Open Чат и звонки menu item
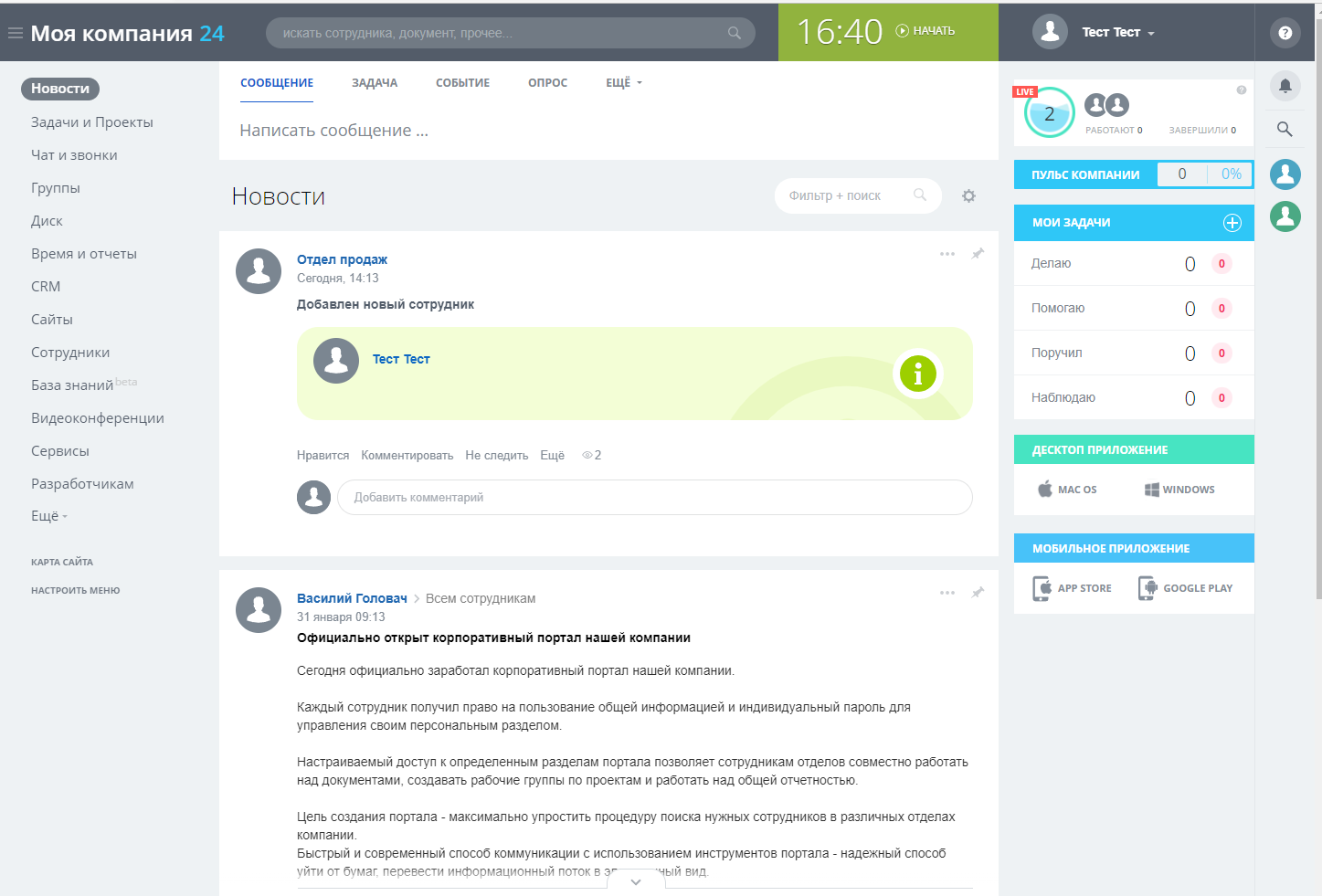 click(x=74, y=155)
